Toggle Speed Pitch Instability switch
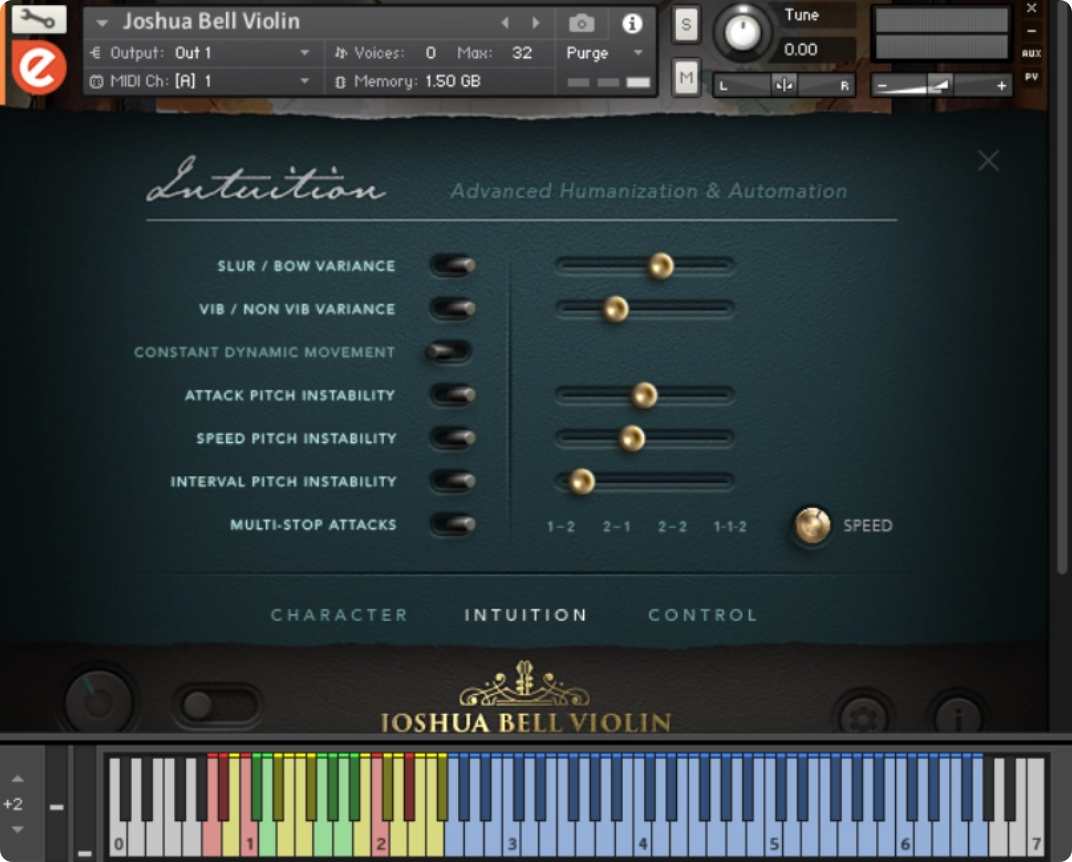This screenshot has height=862, width=1072. [x=453, y=438]
